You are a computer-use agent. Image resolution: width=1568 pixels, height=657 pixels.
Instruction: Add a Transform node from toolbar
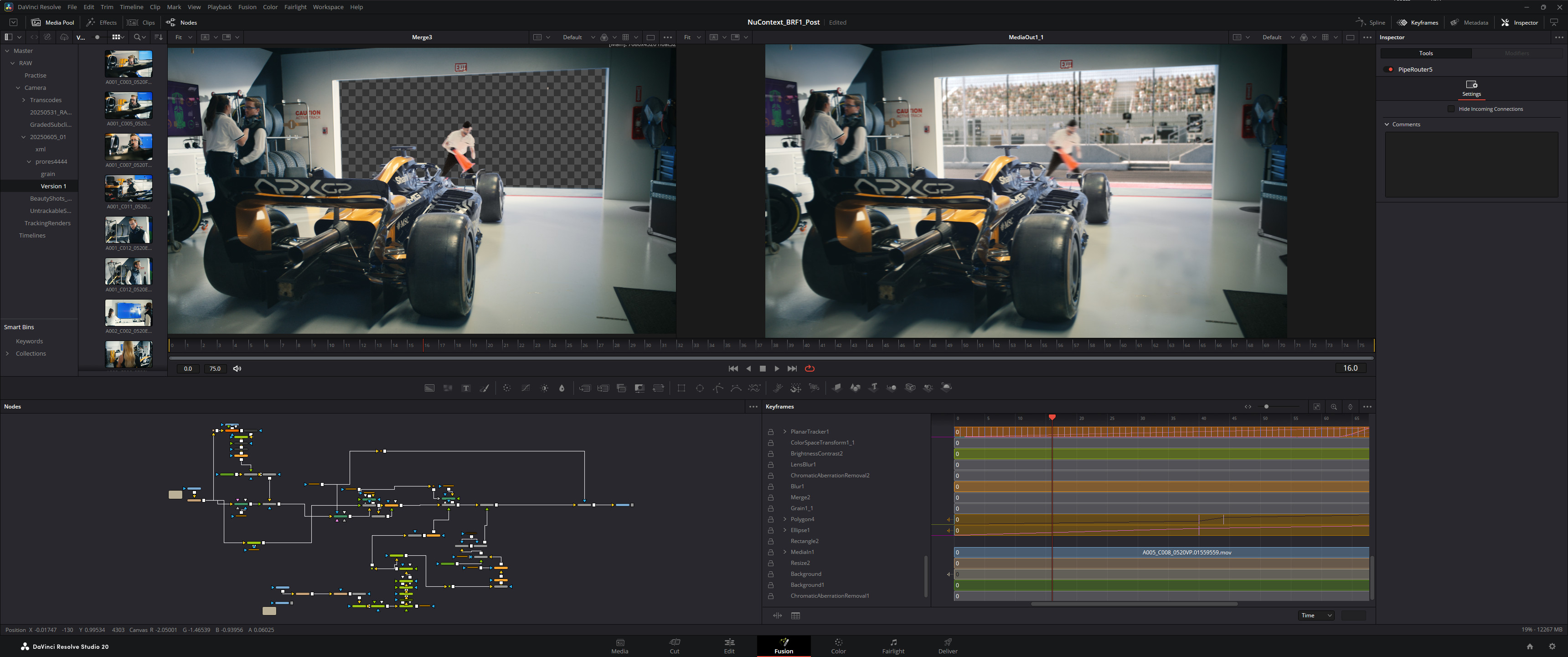(x=659, y=388)
